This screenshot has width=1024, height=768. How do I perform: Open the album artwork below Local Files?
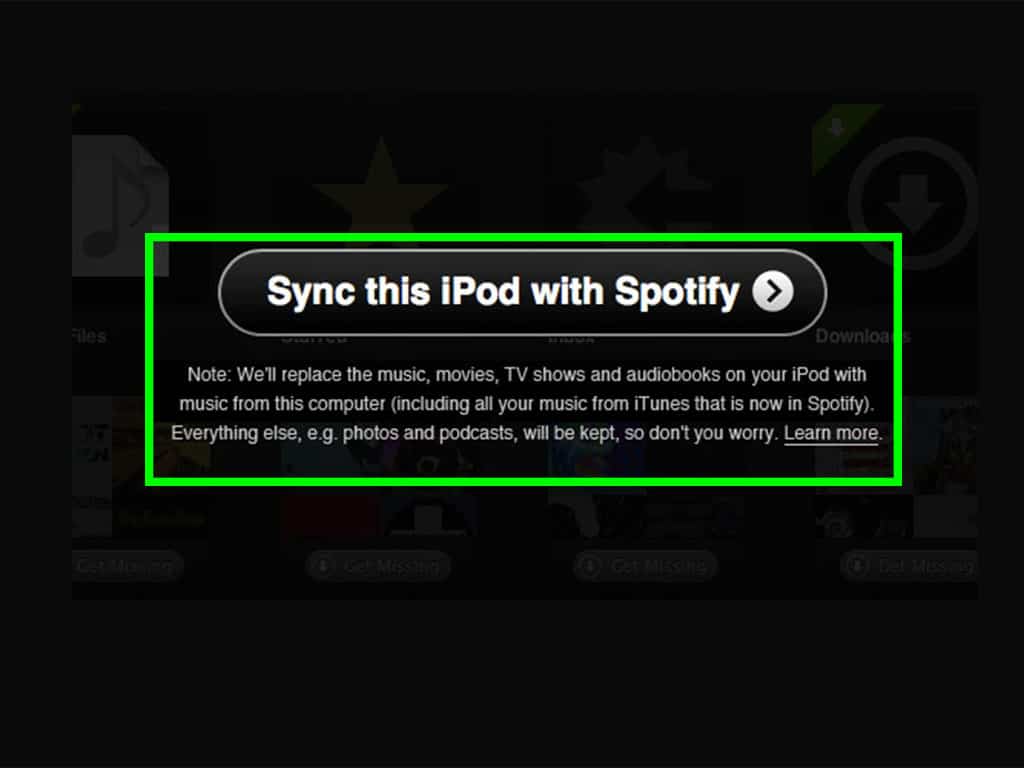coord(141,467)
